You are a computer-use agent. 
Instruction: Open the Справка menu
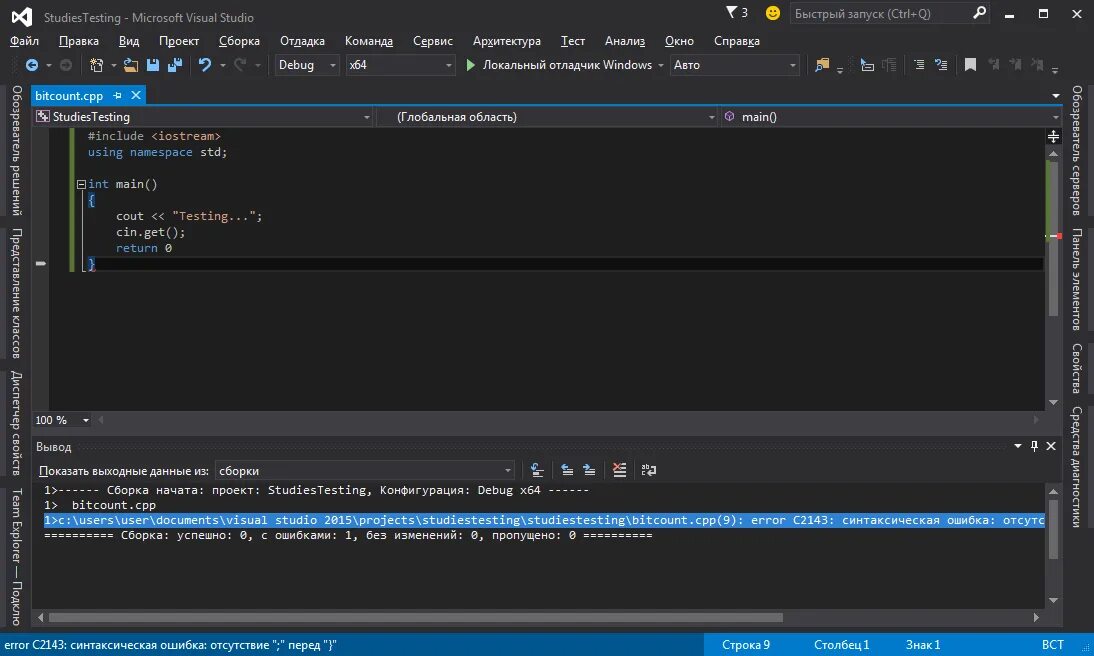point(737,41)
